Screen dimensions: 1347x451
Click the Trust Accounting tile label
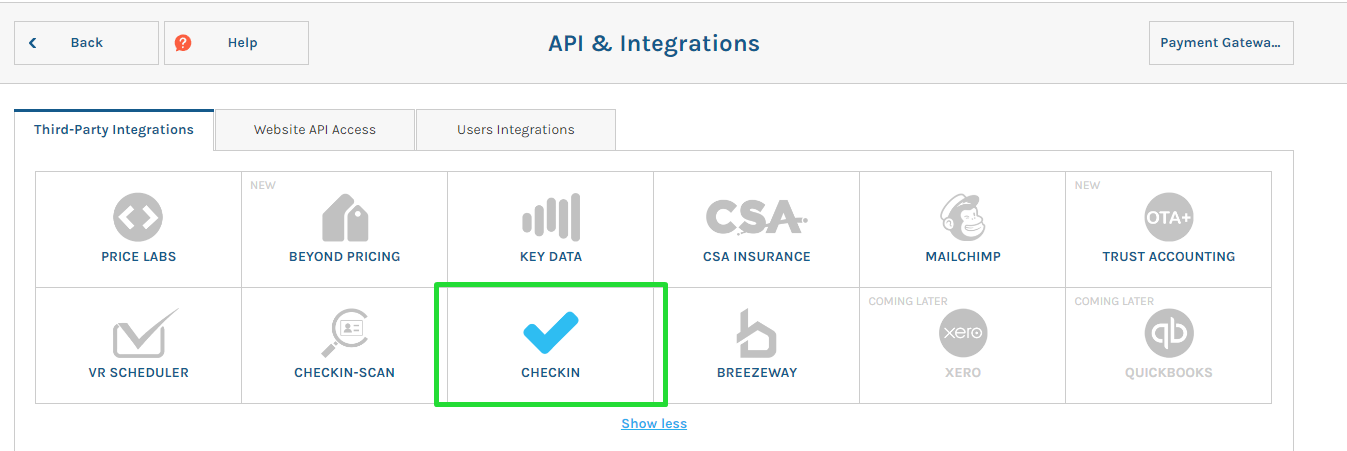point(1168,257)
